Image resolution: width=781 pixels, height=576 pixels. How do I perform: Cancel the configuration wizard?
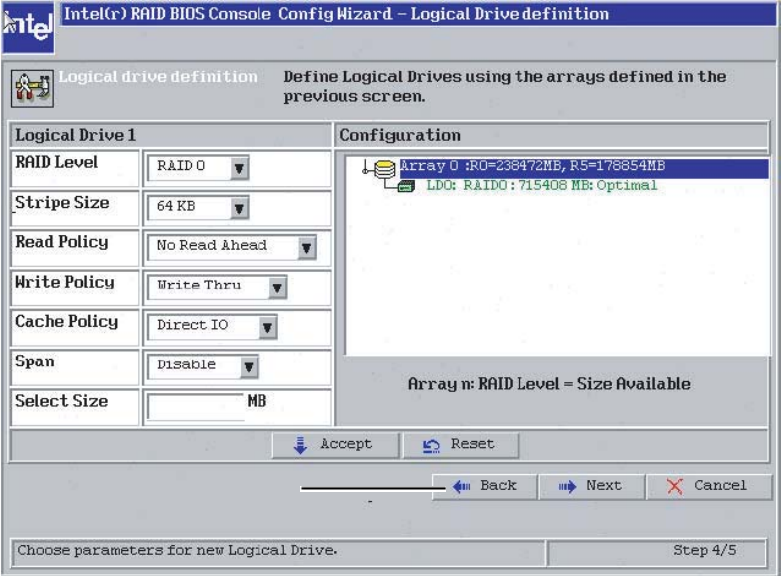(x=708, y=486)
